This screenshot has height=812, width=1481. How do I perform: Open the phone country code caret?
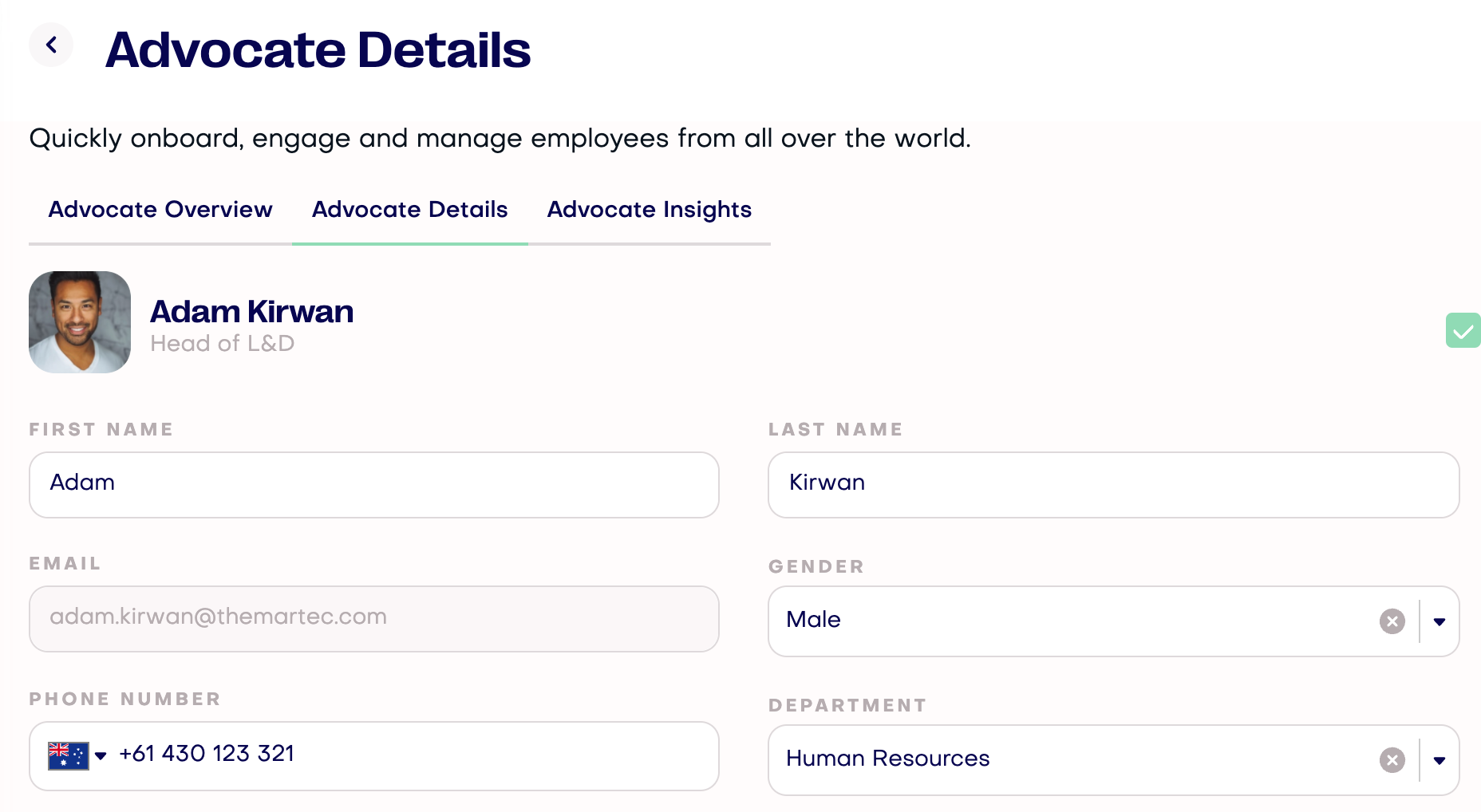(101, 755)
